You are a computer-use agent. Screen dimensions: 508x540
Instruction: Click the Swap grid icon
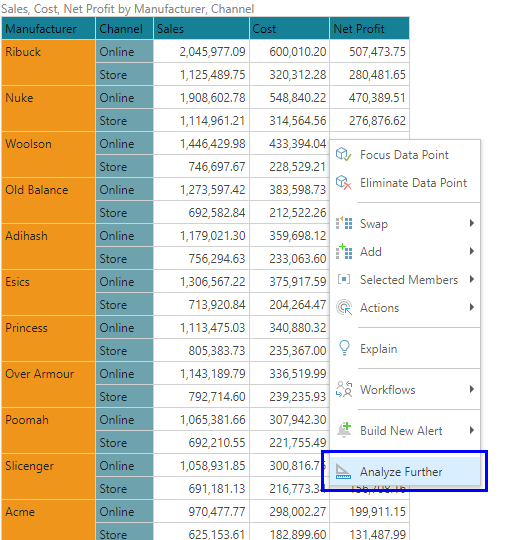344,223
